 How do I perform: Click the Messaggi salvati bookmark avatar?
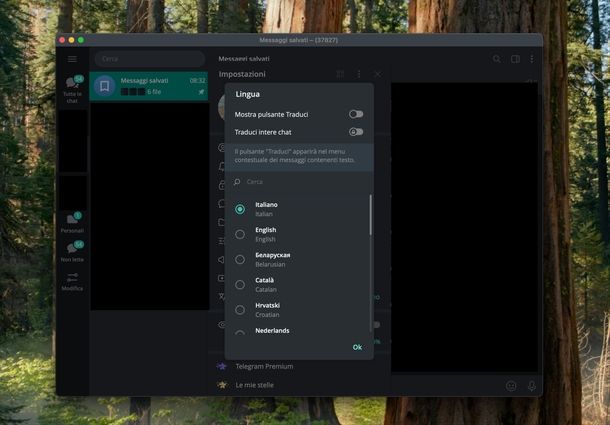(x=105, y=86)
